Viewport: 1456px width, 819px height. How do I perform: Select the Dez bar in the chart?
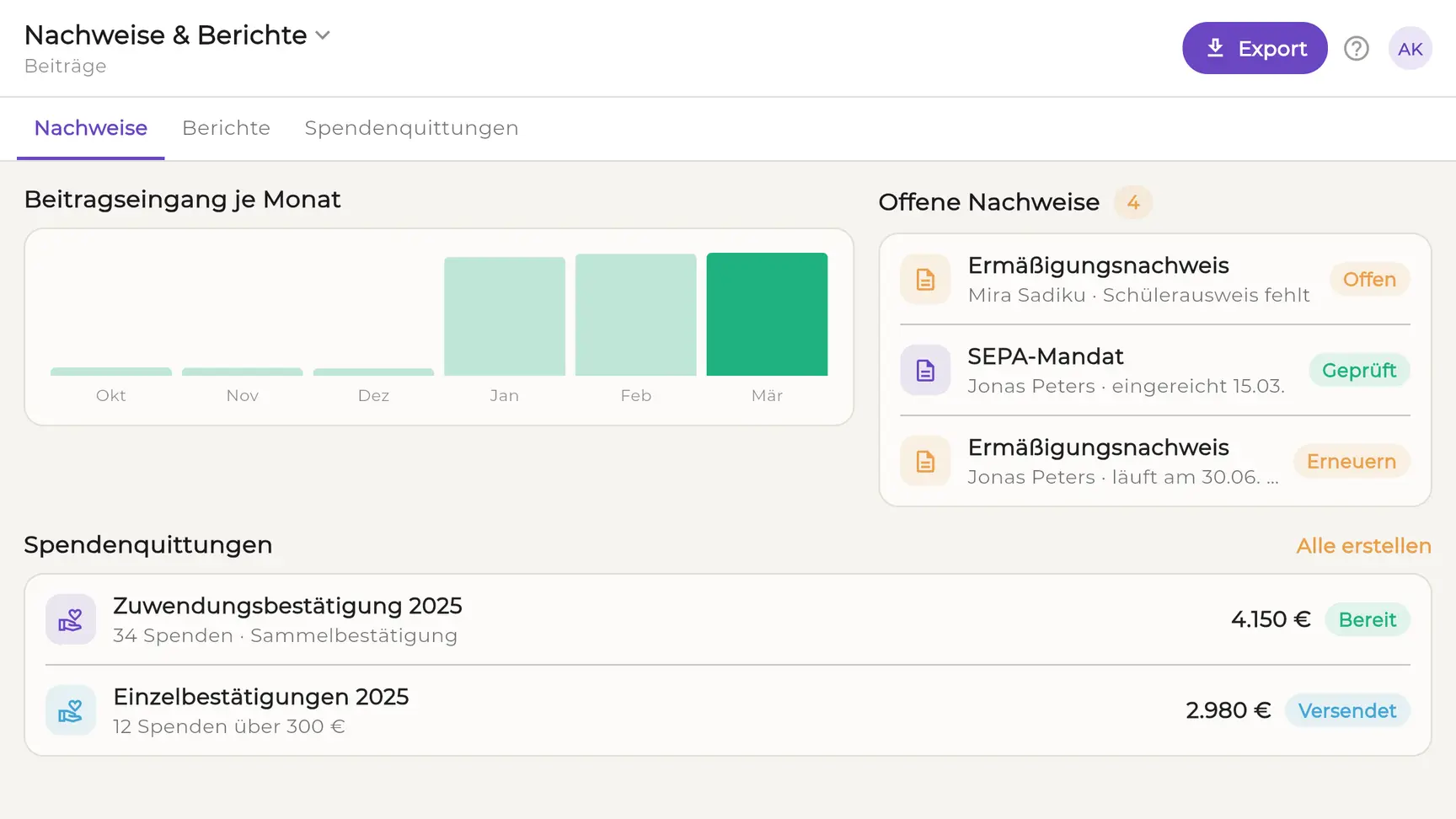[373, 372]
